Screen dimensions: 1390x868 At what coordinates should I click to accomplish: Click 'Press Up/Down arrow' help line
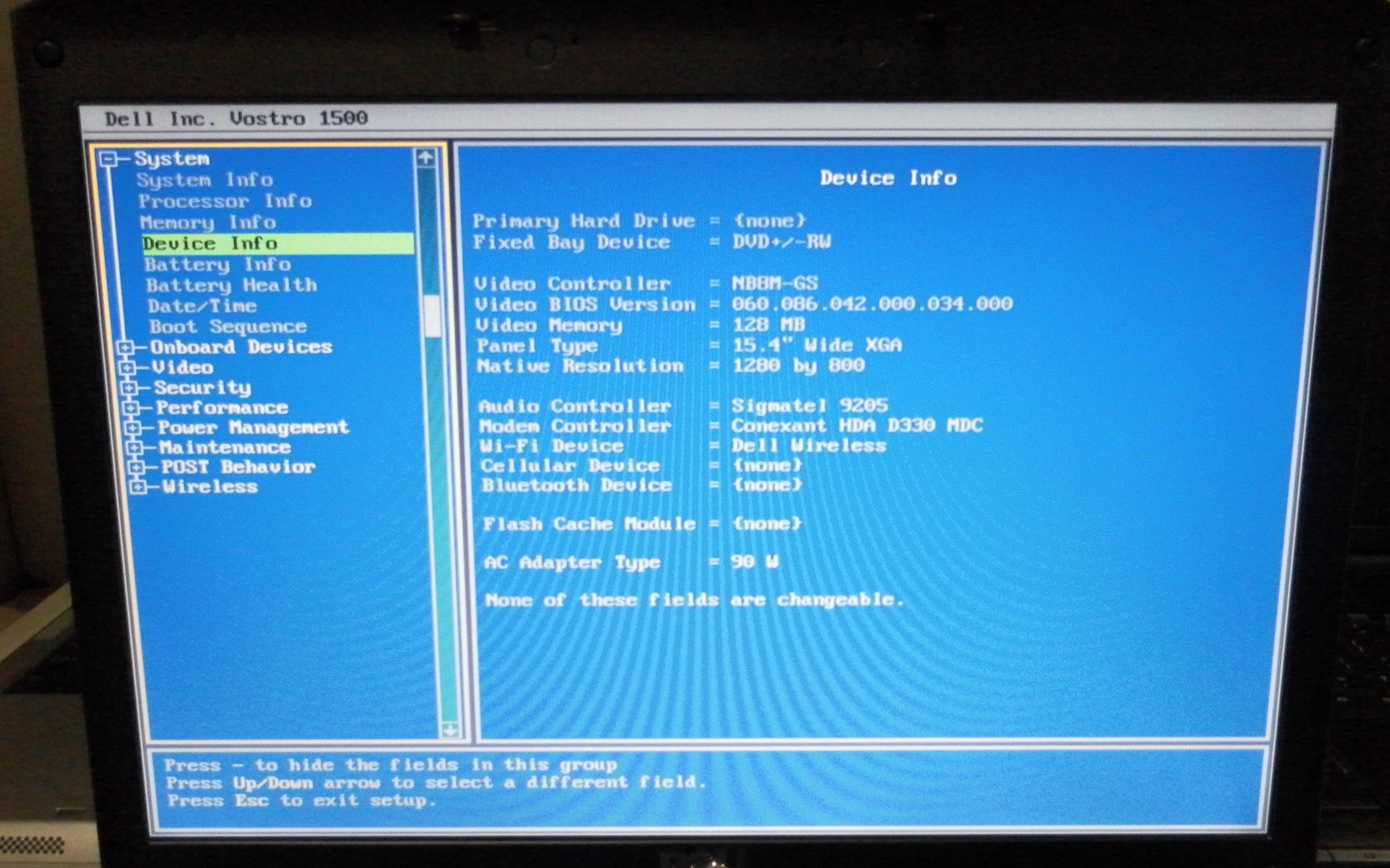pyautogui.click(x=436, y=783)
